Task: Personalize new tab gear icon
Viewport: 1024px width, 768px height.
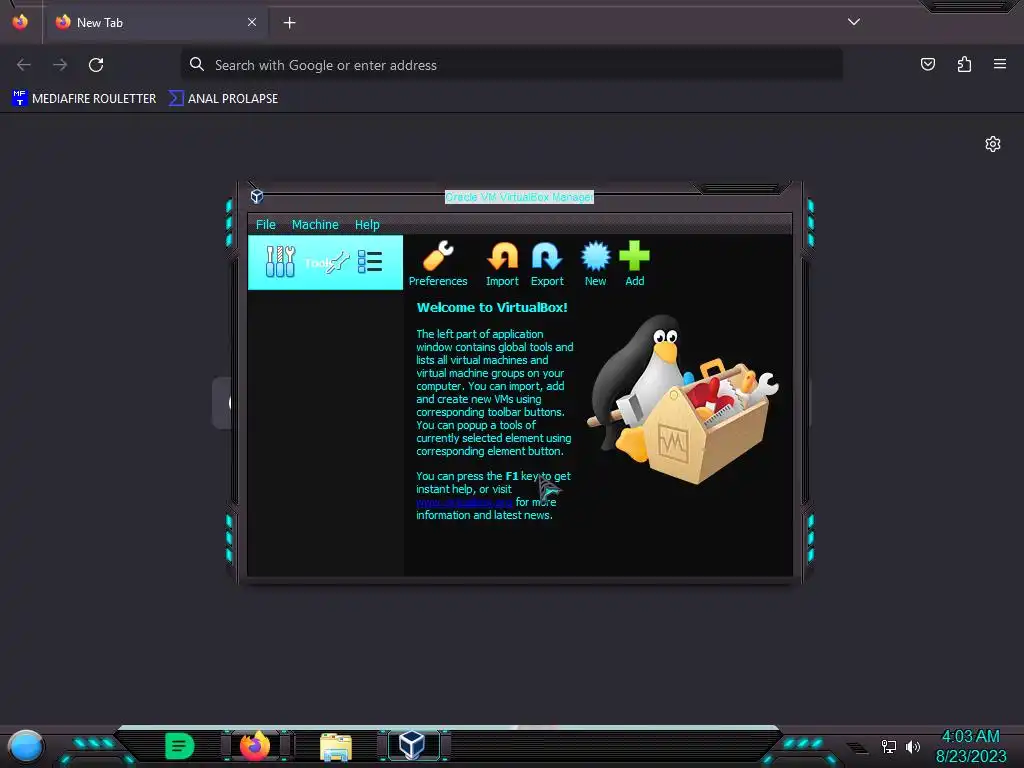Action: pos(993,144)
